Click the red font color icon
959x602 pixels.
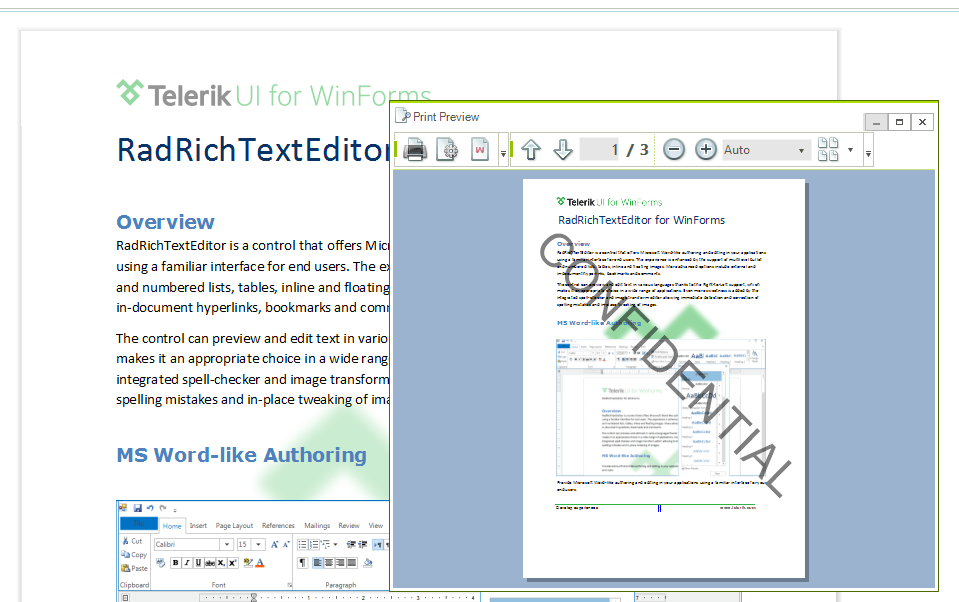pyautogui.click(x=260, y=563)
